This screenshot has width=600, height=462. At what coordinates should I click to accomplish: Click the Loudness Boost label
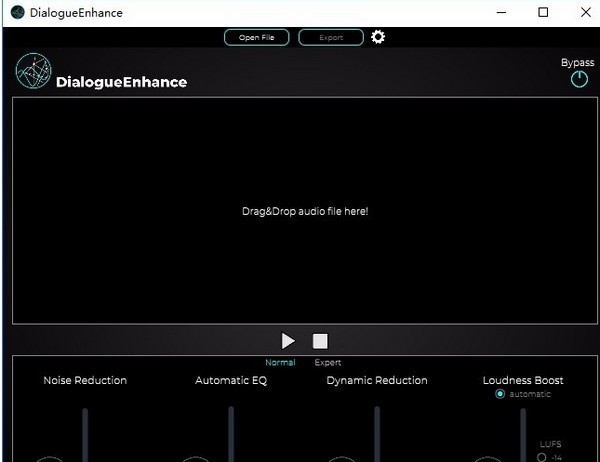[523, 380]
